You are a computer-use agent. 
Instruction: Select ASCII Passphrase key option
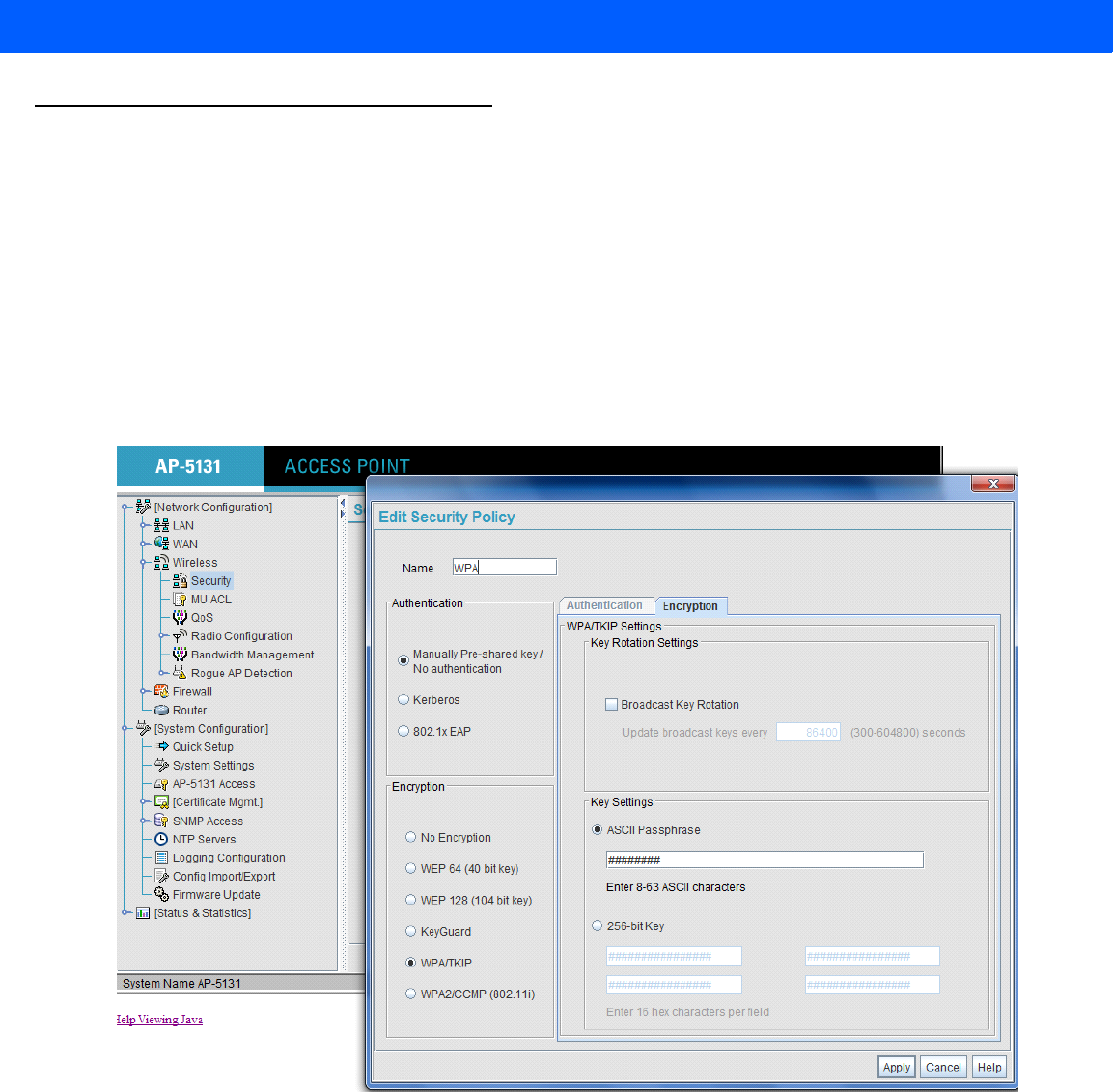pos(597,829)
